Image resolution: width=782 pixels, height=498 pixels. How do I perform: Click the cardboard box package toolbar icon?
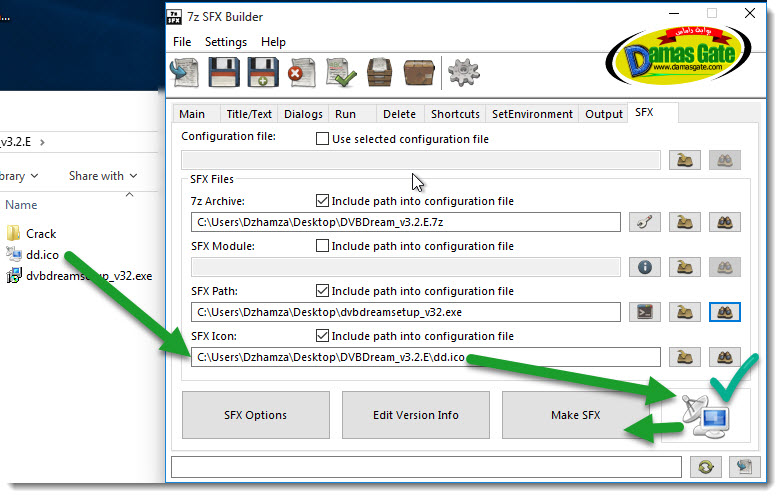coord(419,73)
